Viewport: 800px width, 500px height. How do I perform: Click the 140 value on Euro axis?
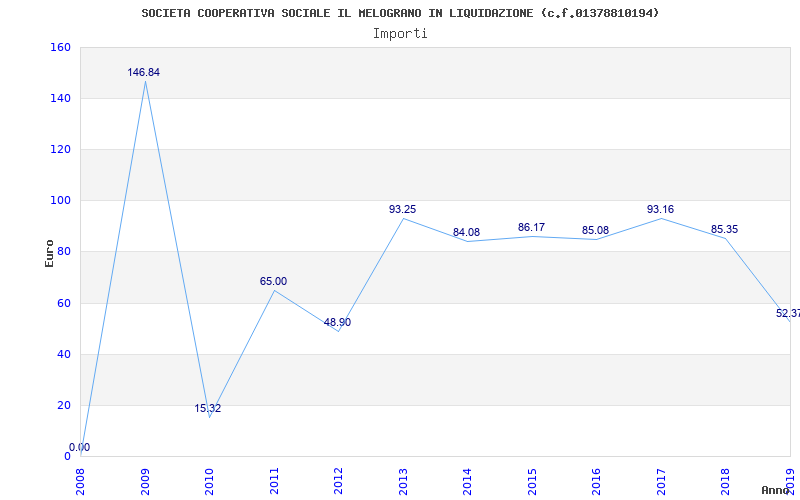(60, 98)
